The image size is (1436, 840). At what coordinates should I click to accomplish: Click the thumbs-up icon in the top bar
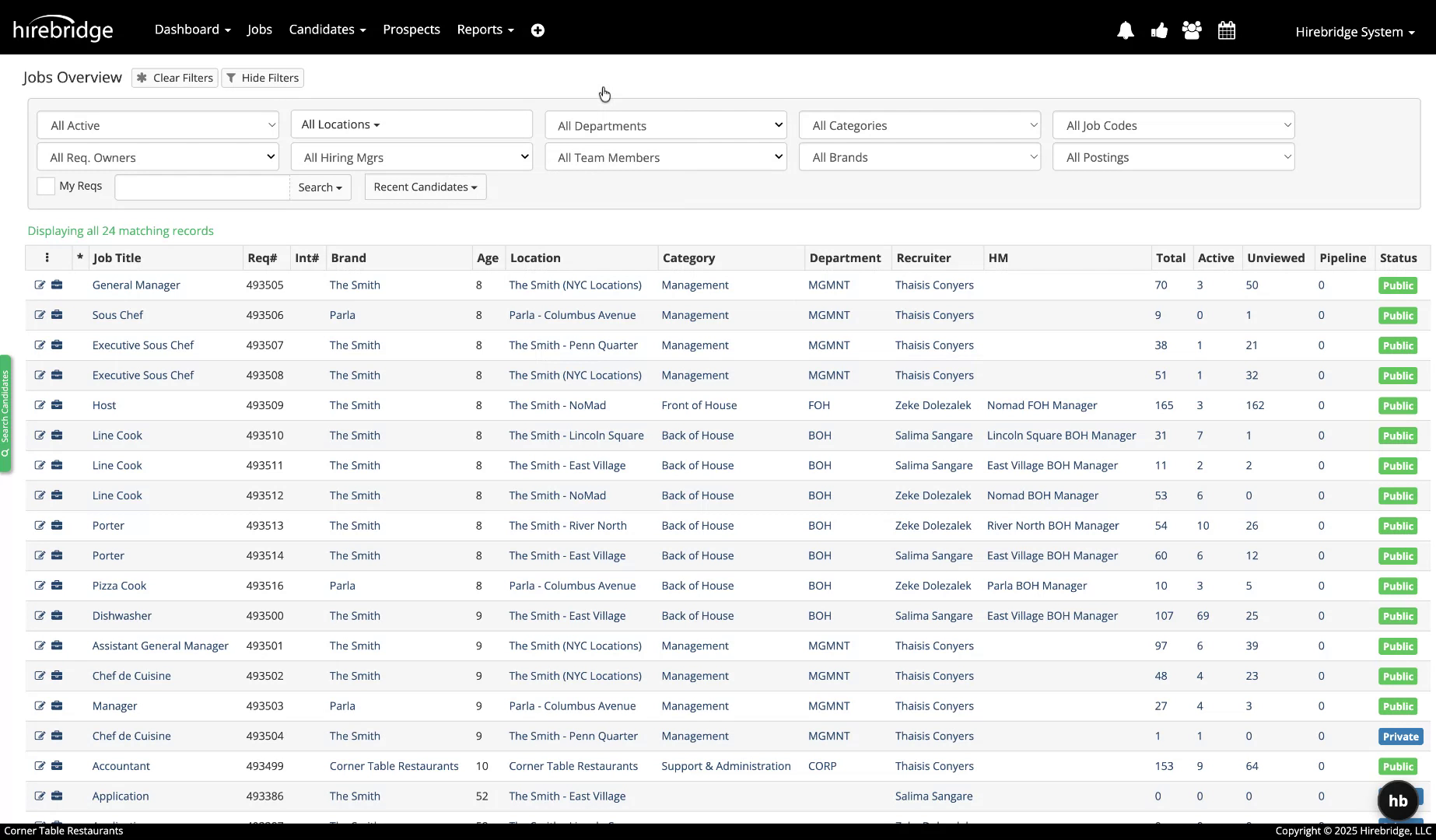point(1159,30)
